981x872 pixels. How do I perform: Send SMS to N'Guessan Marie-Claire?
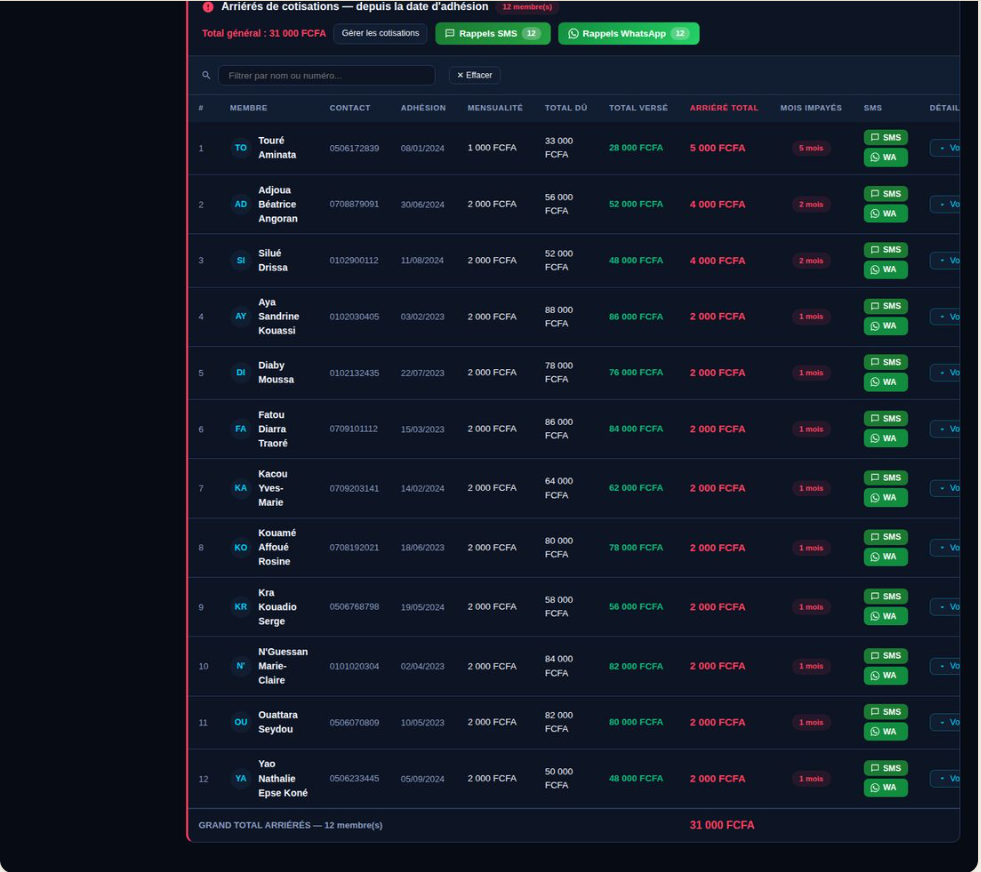click(x=885, y=656)
